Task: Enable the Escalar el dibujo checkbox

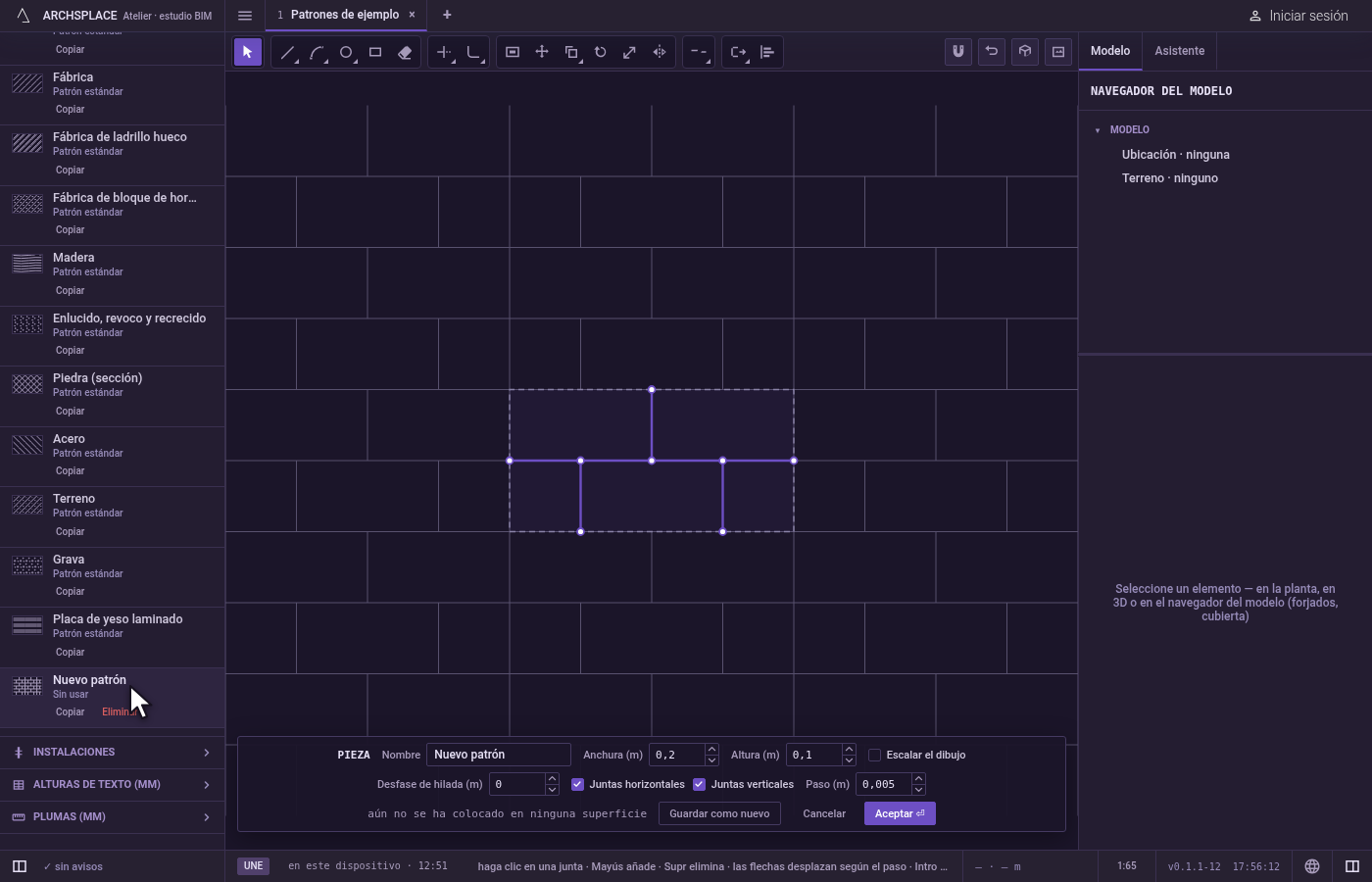Action: coord(874,755)
